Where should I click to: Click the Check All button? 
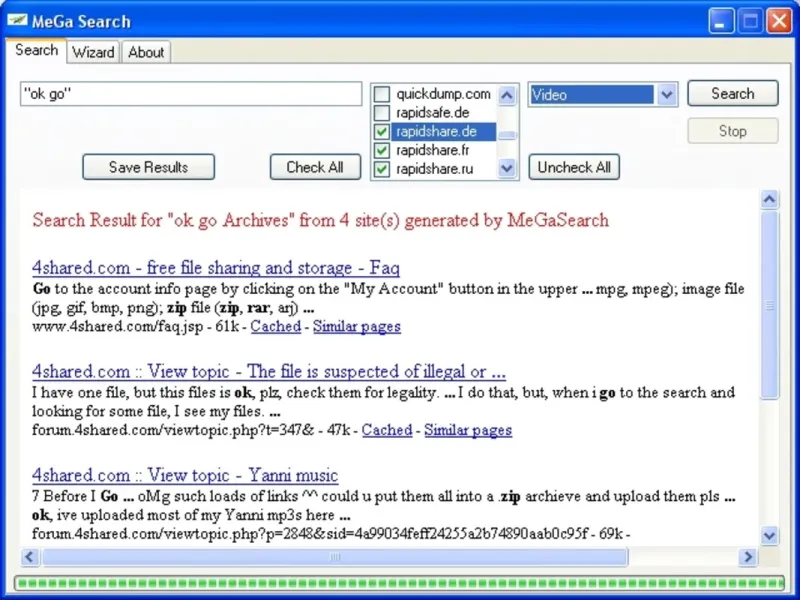315,167
